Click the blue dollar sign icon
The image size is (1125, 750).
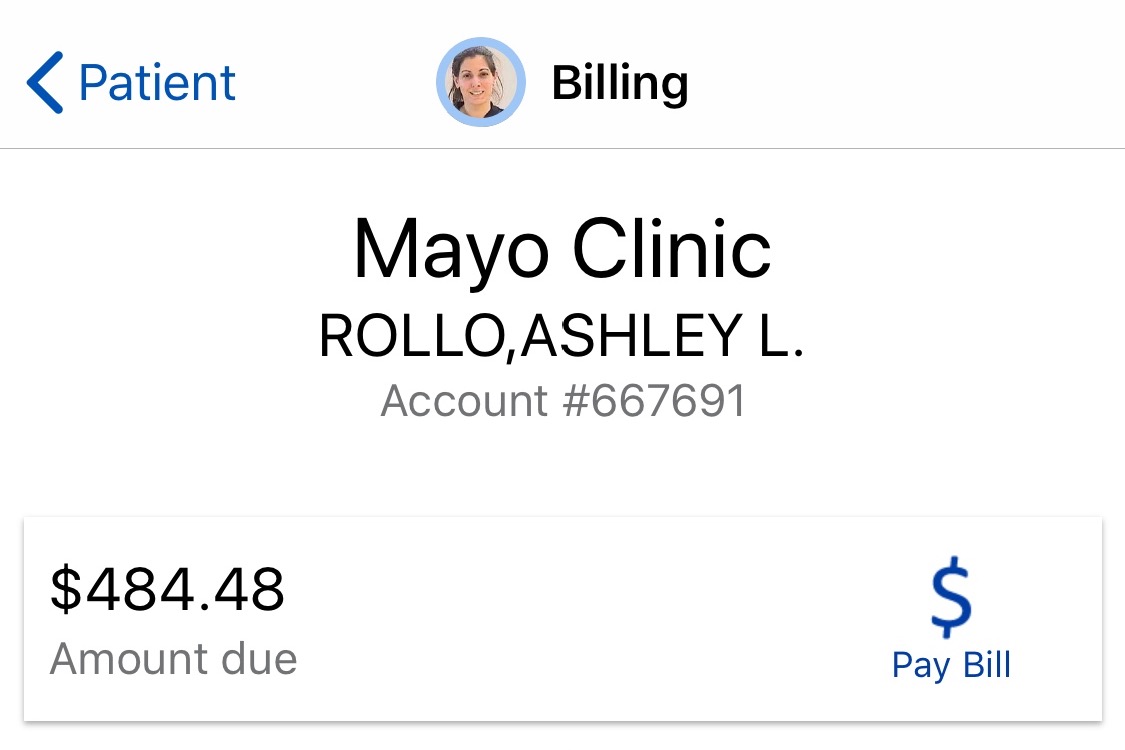pos(951,597)
